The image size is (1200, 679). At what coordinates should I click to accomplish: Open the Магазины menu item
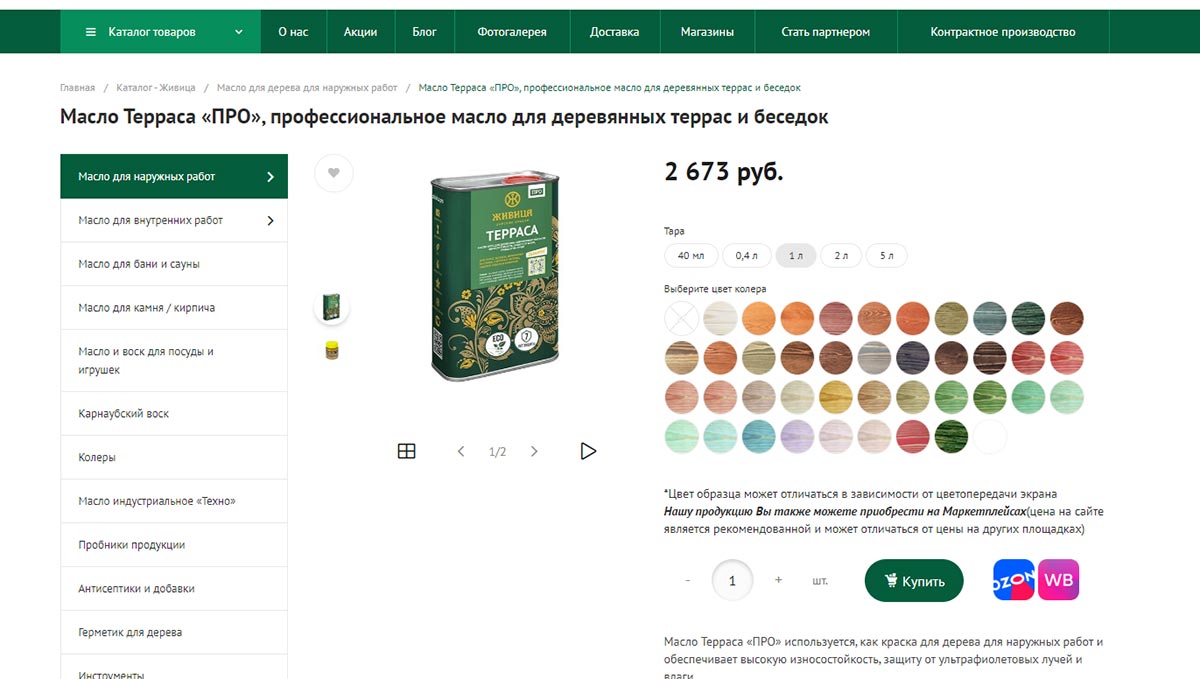point(708,32)
